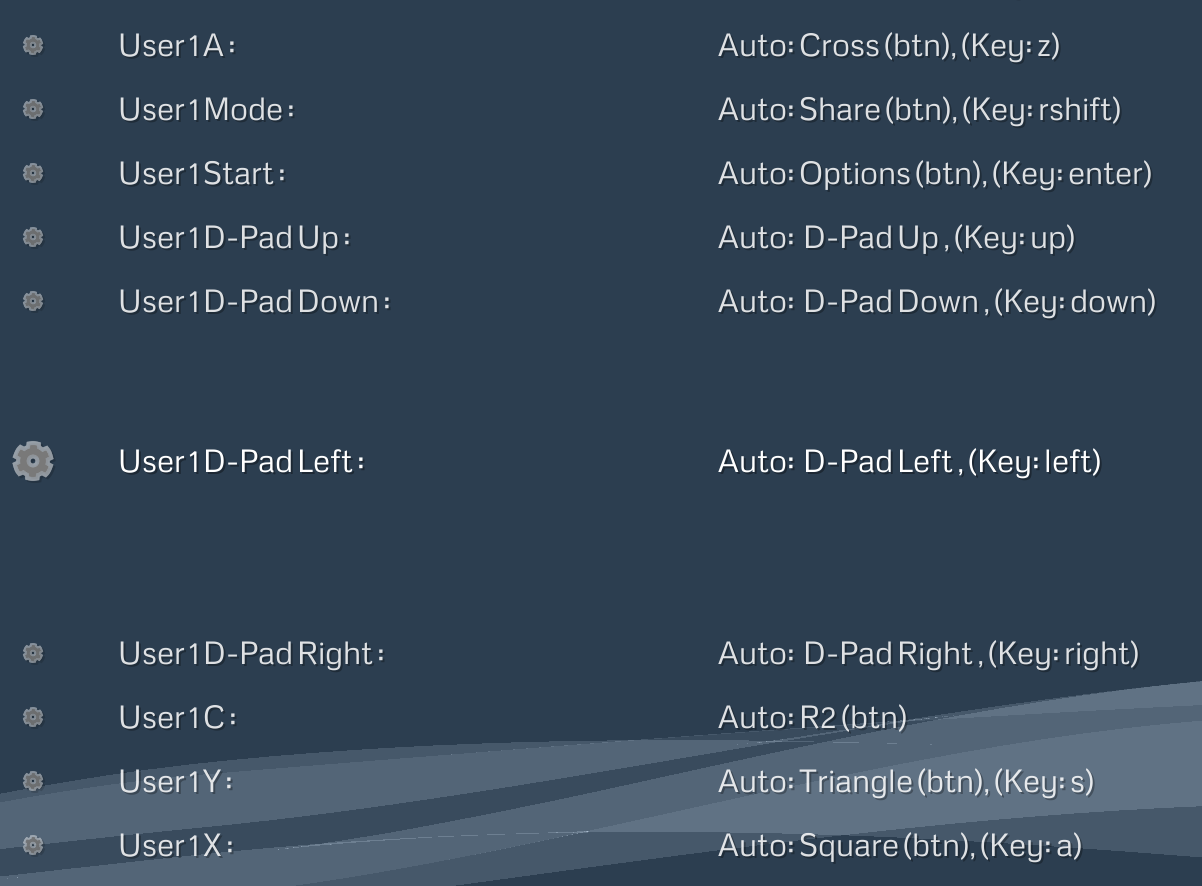Open the User 1 Start binding

(601, 173)
